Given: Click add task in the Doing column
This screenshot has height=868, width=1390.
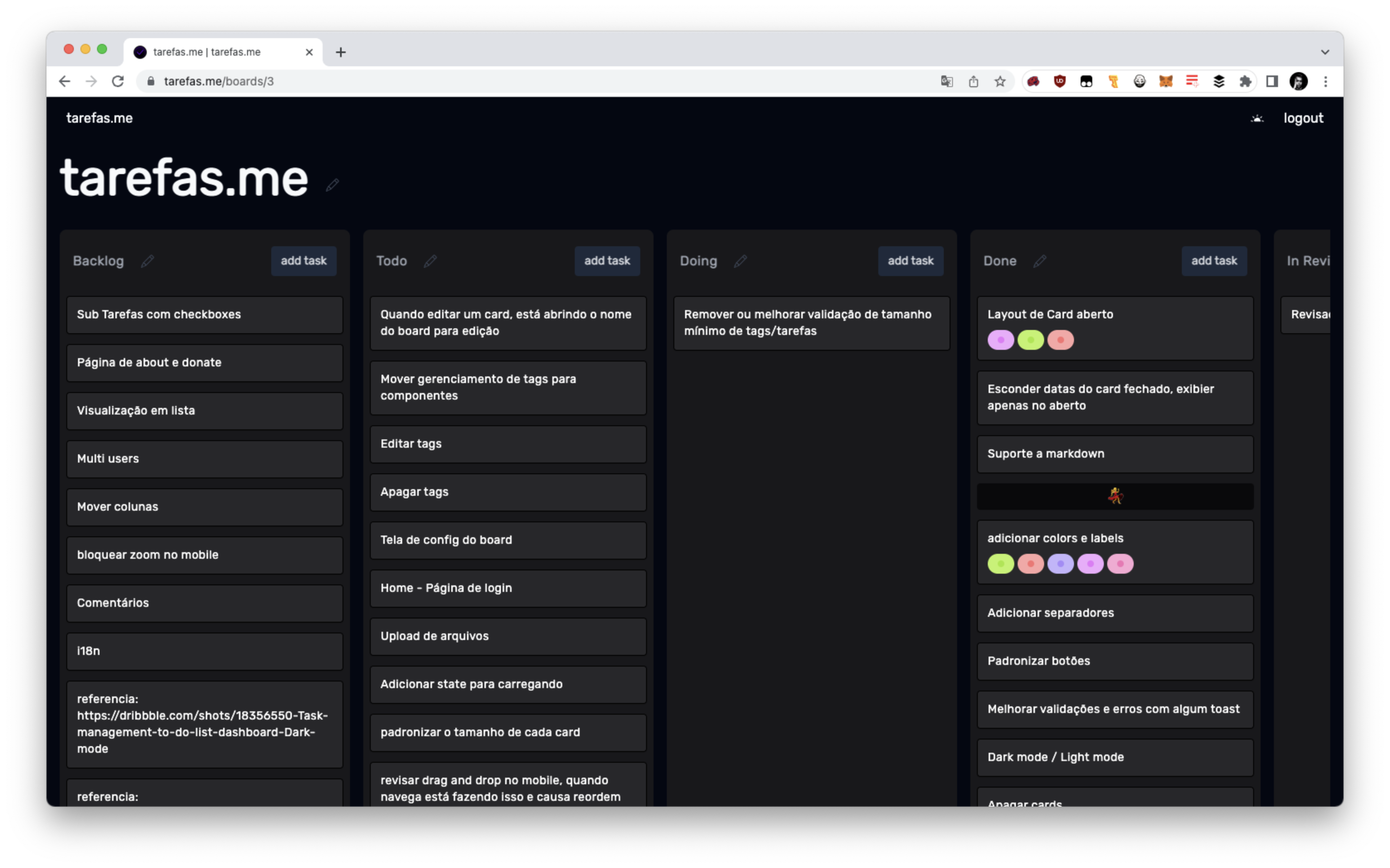Looking at the screenshot, I should 910,261.
